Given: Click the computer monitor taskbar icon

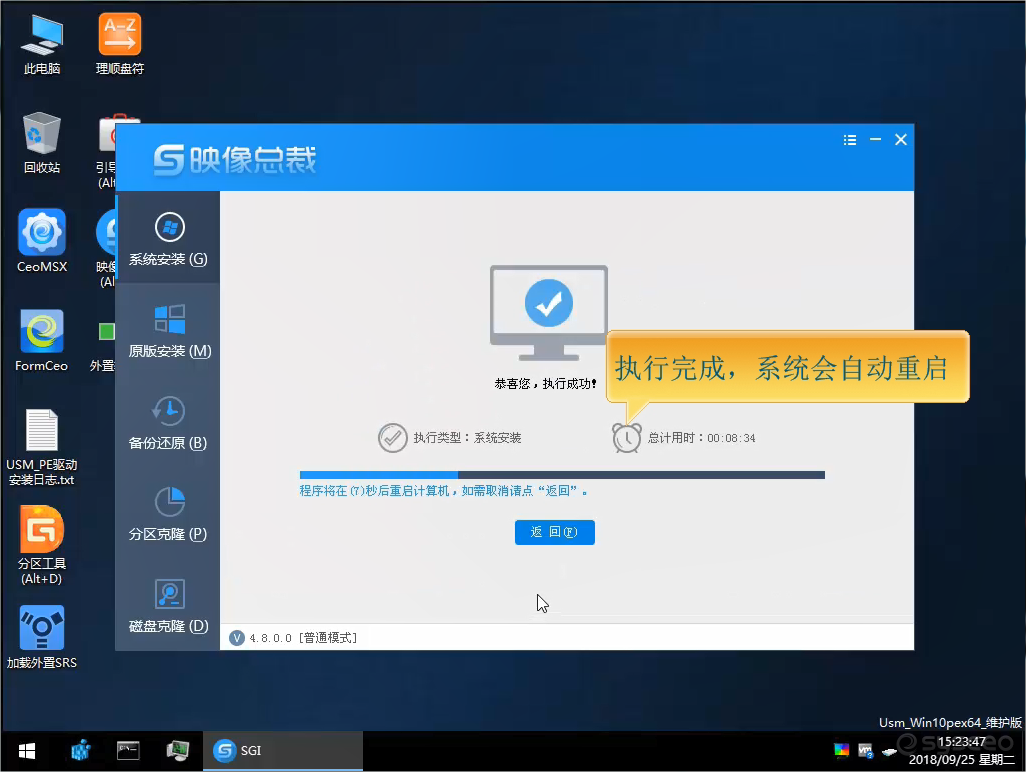Looking at the screenshot, I should [x=177, y=750].
